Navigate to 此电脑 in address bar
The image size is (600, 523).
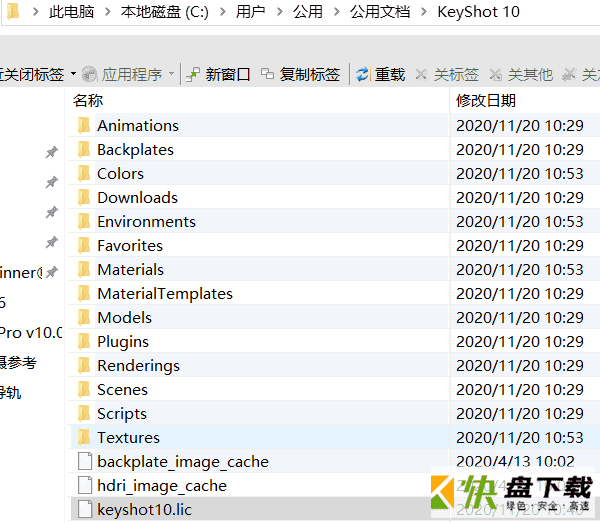(72, 12)
